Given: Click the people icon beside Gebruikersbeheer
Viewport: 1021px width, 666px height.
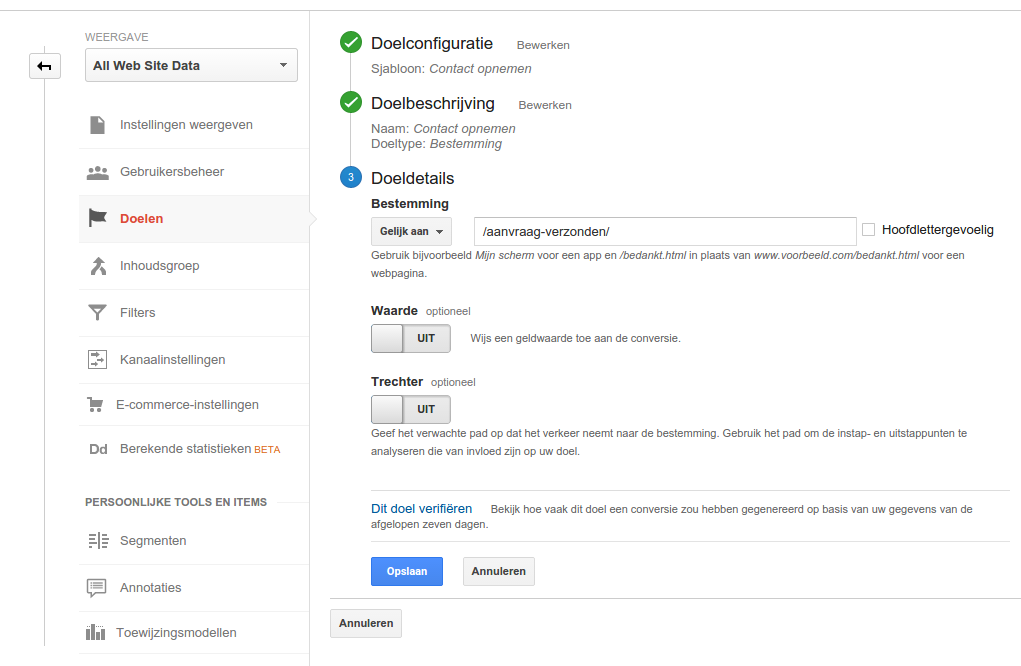Looking at the screenshot, I should (98, 173).
